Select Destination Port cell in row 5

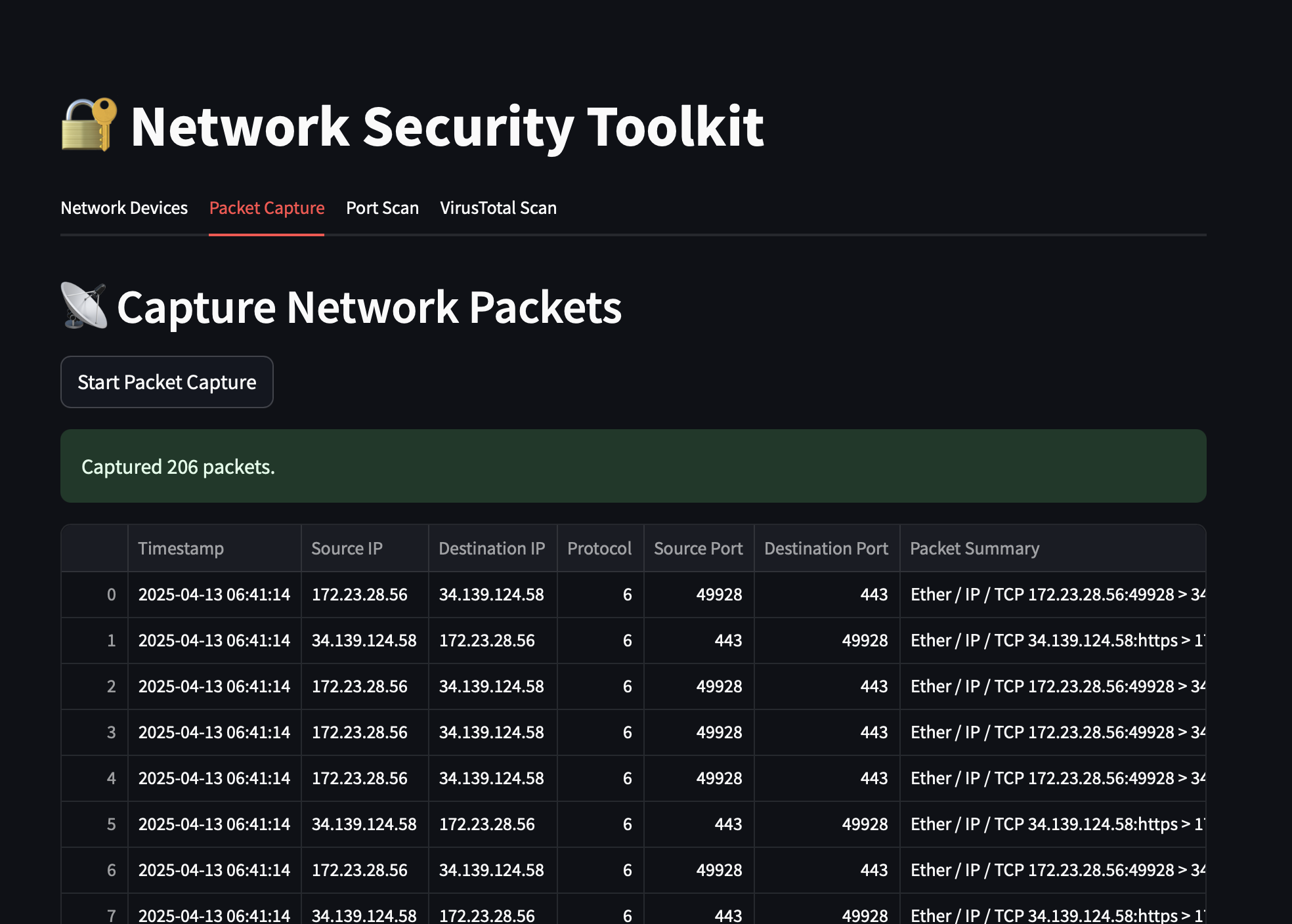[x=865, y=824]
